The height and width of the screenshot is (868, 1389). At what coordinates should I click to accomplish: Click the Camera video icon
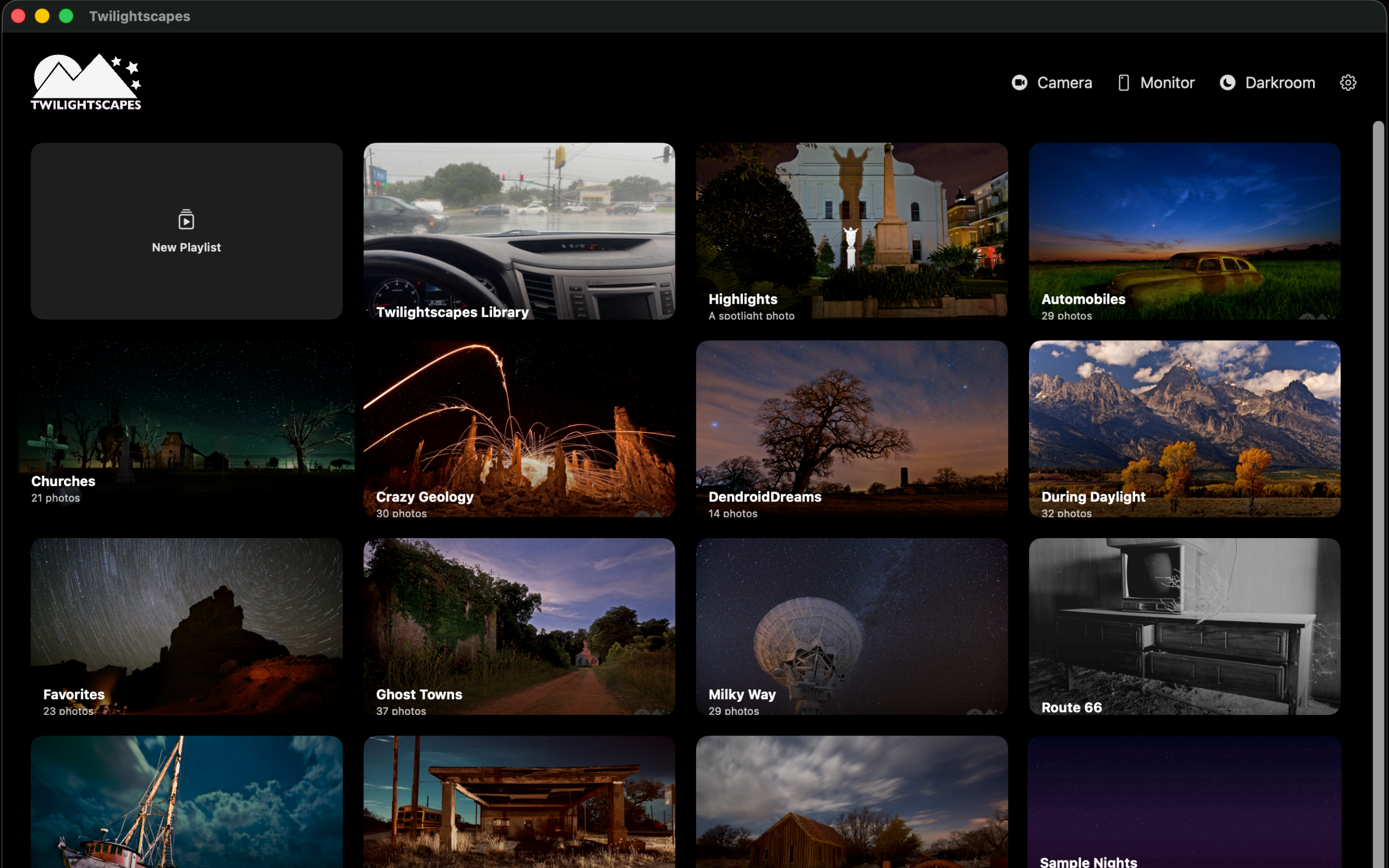(1020, 82)
